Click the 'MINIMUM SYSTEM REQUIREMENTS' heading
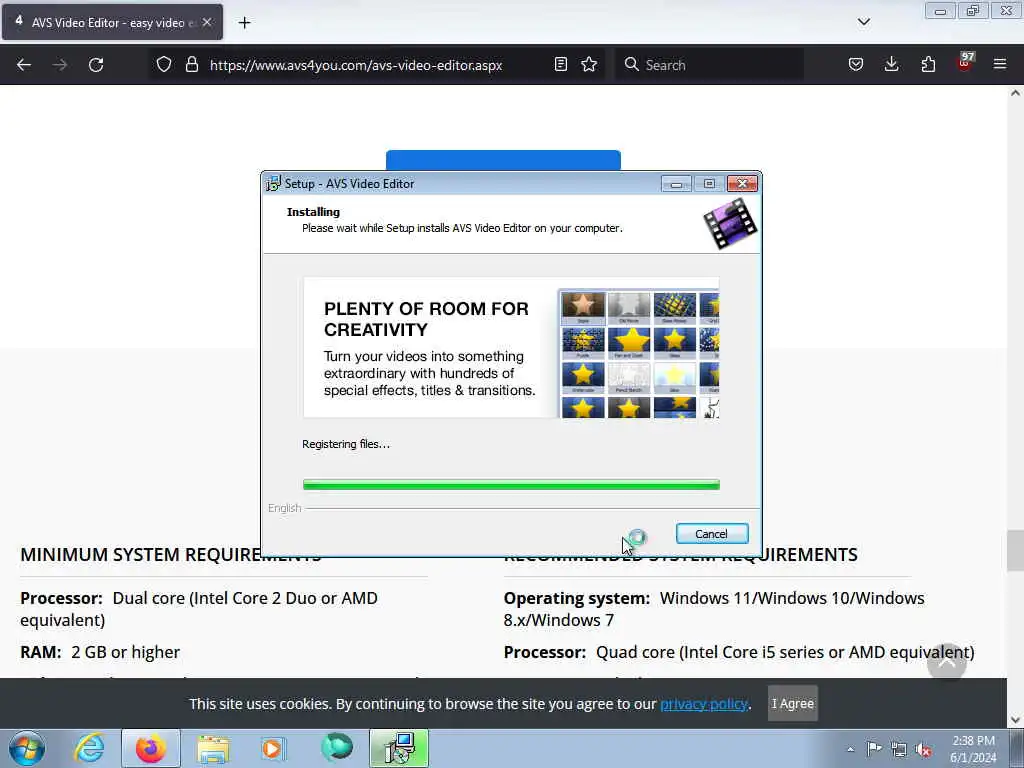1024x768 pixels. point(170,554)
